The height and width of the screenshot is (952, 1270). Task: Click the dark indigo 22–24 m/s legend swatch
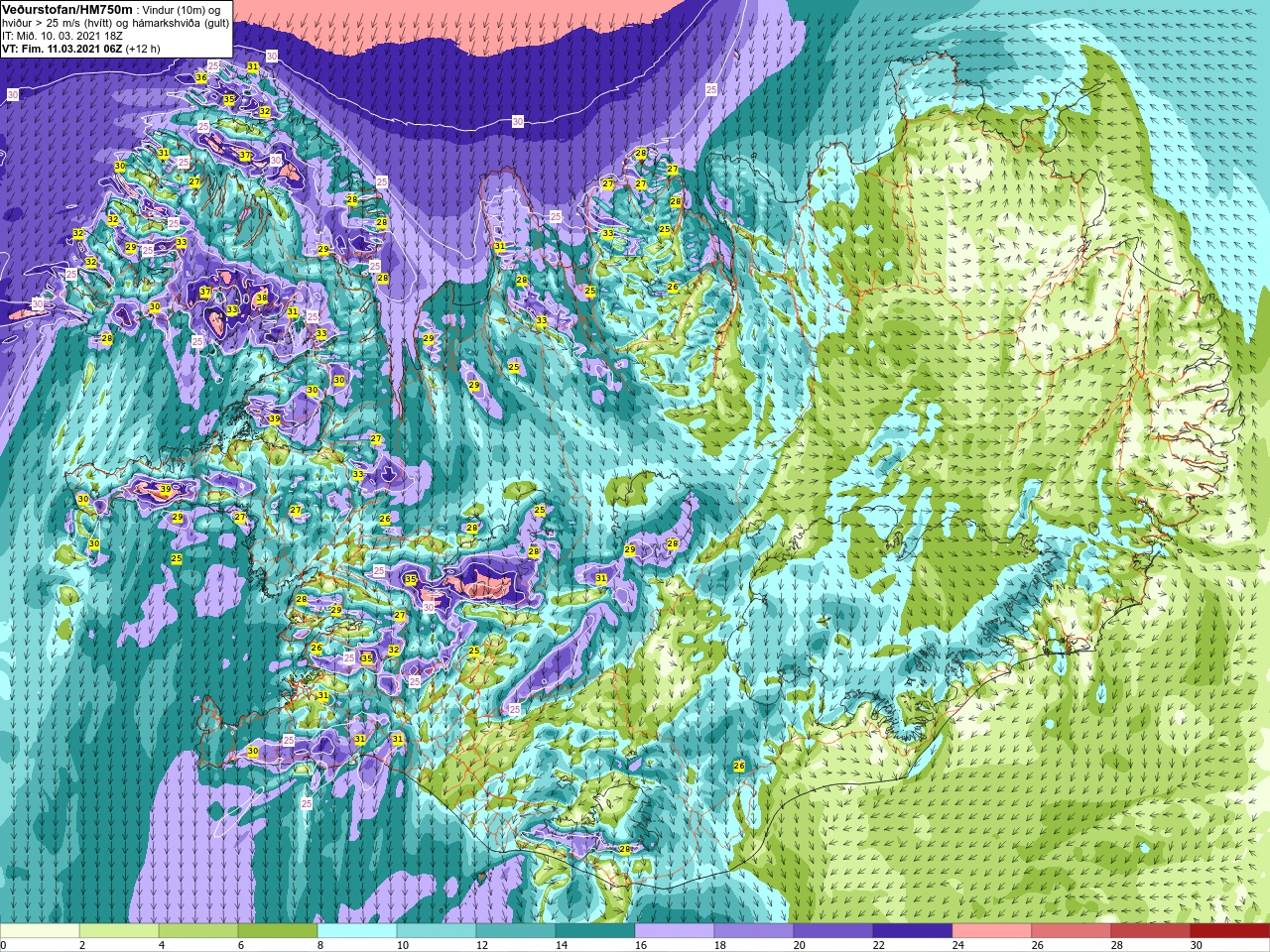click(913, 931)
